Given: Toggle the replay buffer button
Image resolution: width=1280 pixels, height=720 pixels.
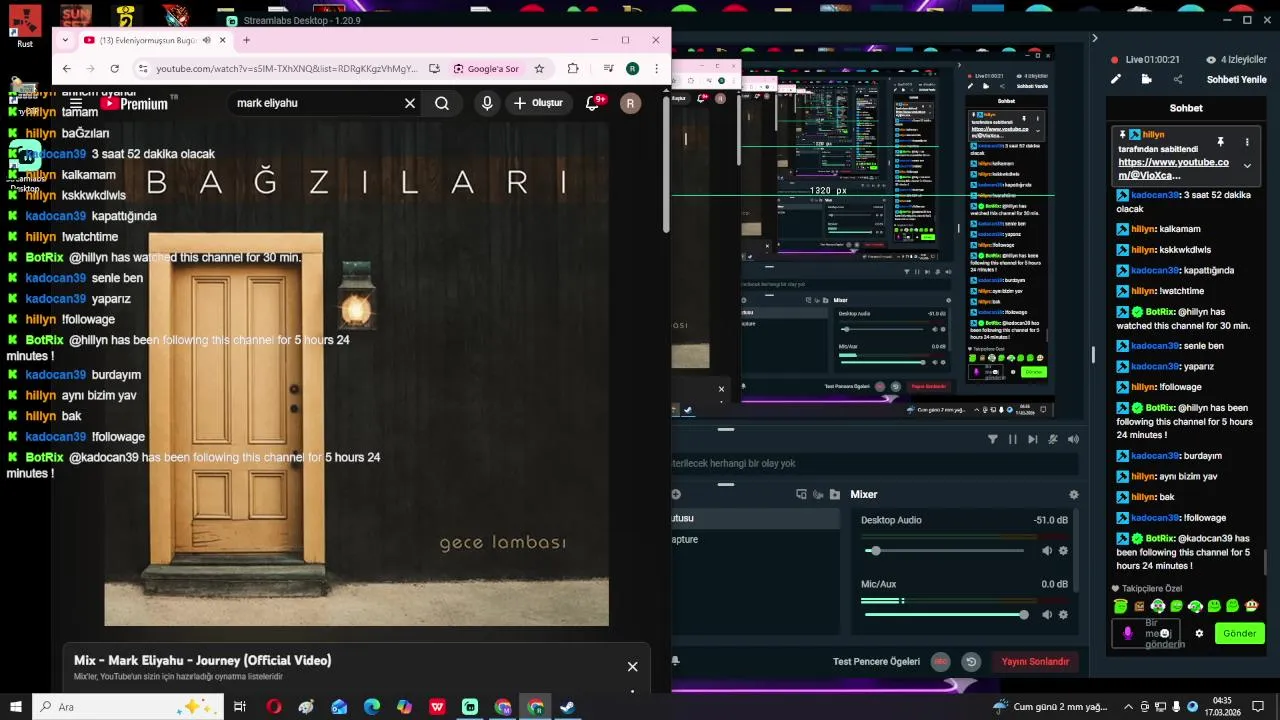Looking at the screenshot, I should coord(970,661).
